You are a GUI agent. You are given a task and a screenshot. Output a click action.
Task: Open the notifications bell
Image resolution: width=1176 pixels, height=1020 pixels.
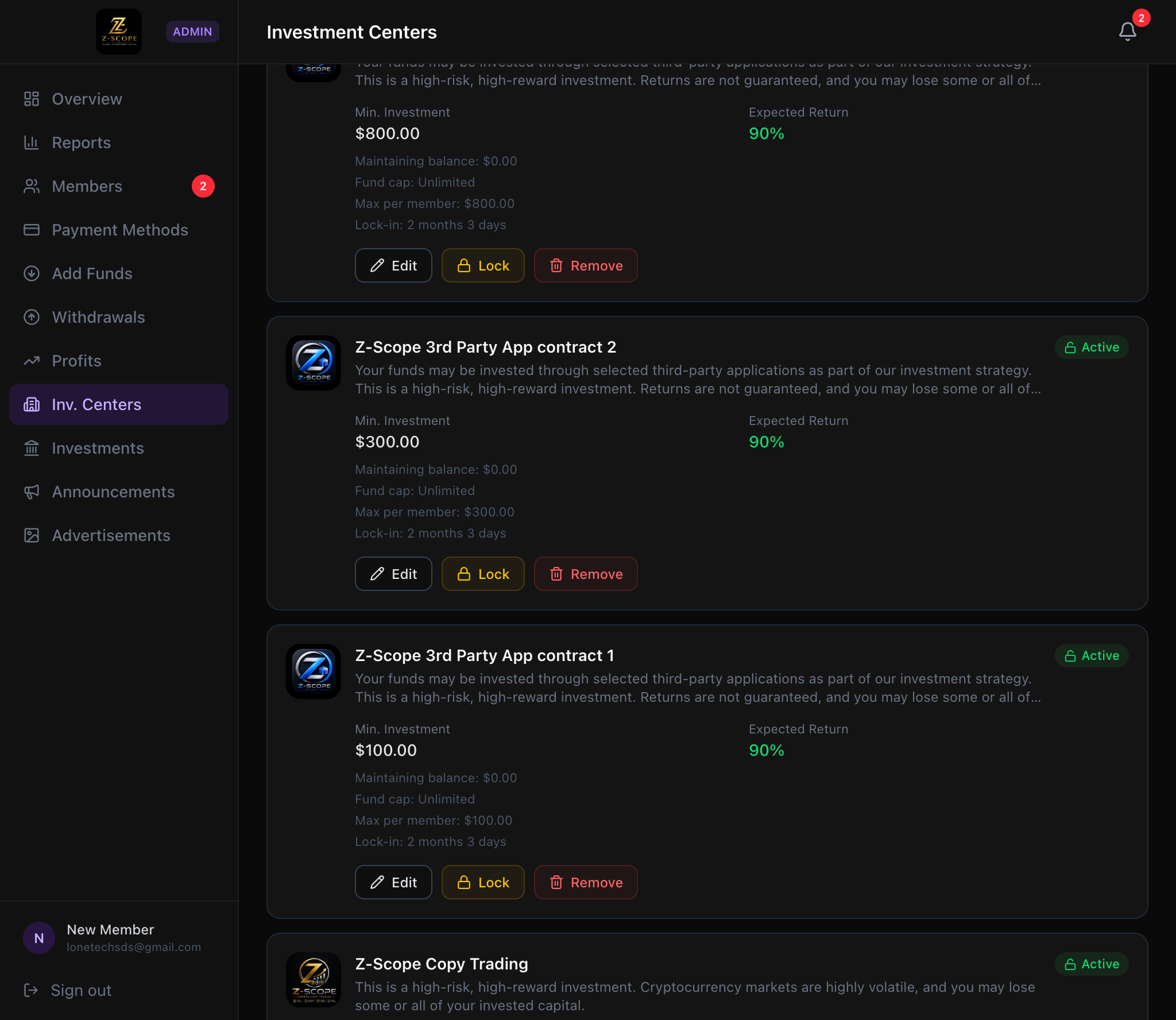[x=1128, y=32]
